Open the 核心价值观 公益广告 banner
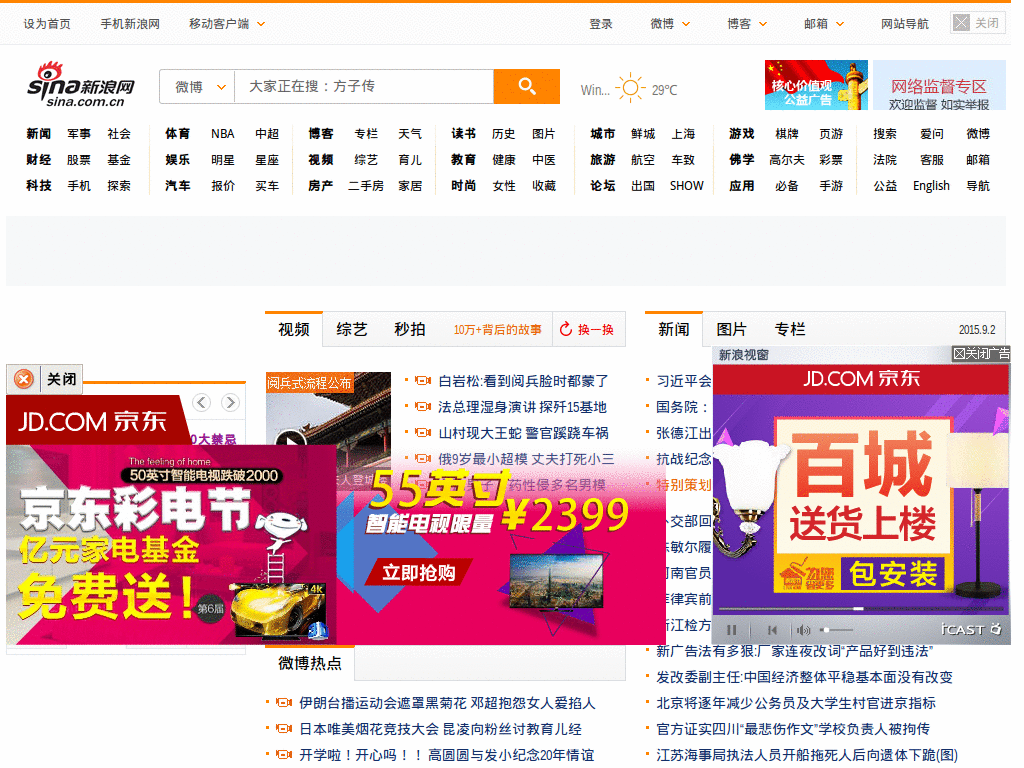Screen dimensions: 1024x768 click(x=816, y=85)
